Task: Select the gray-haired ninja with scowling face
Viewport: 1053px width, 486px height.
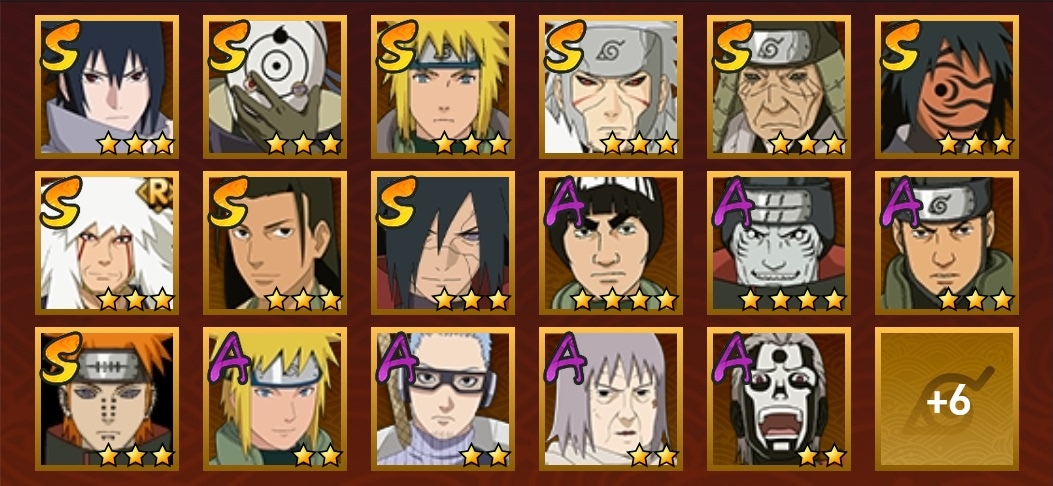Action: coord(610,399)
